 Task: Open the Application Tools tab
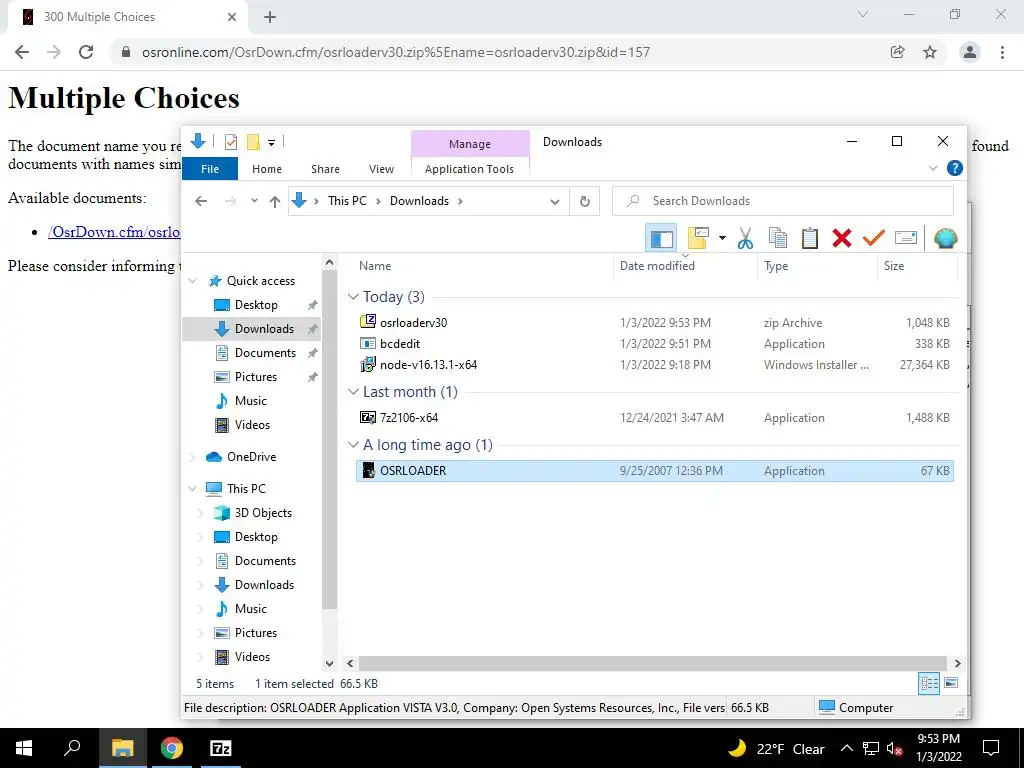click(470, 169)
